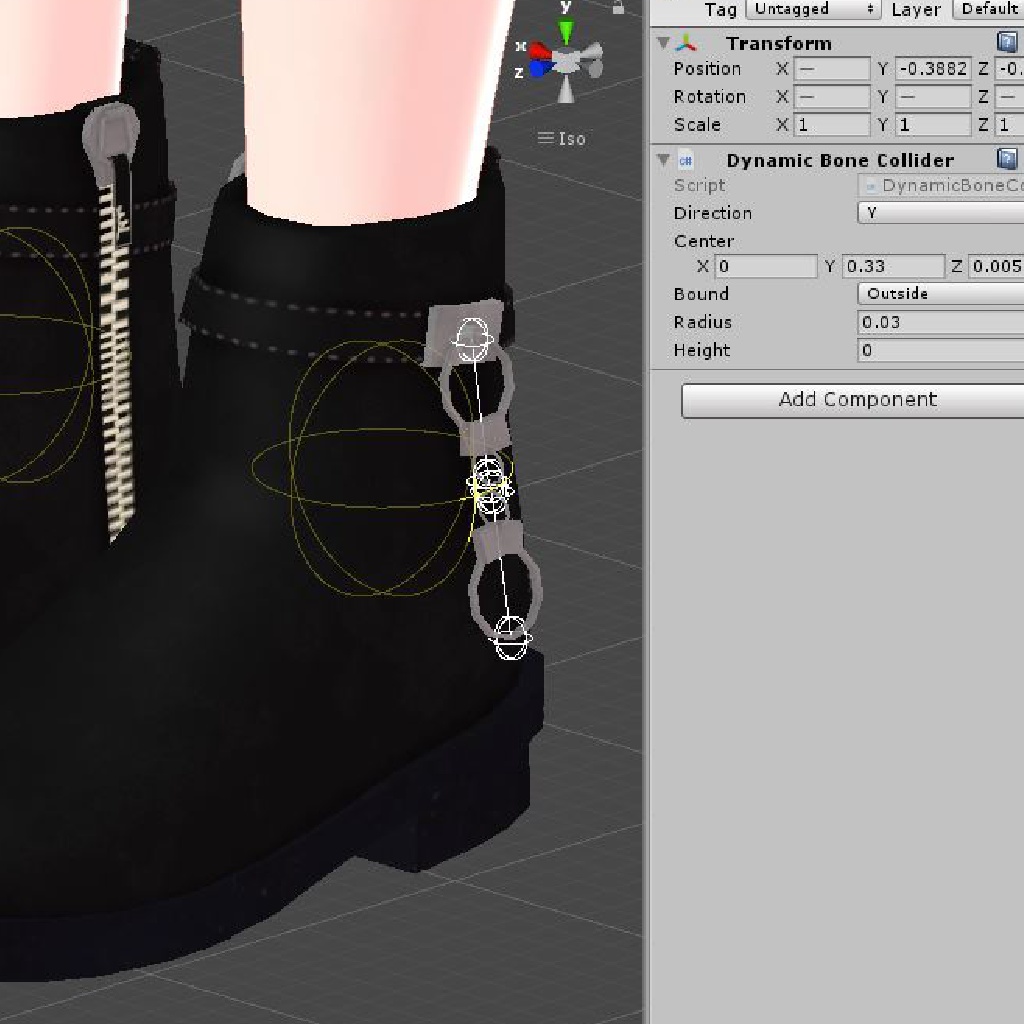Click the C# script icon of Dynamic Bone Collider
This screenshot has width=1024, height=1024.
[x=686, y=160]
